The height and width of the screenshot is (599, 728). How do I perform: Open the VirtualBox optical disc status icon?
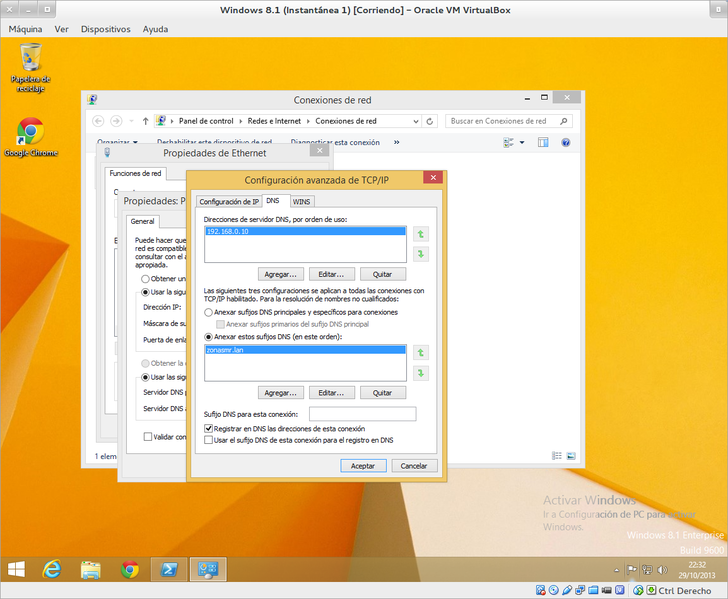(x=553, y=590)
